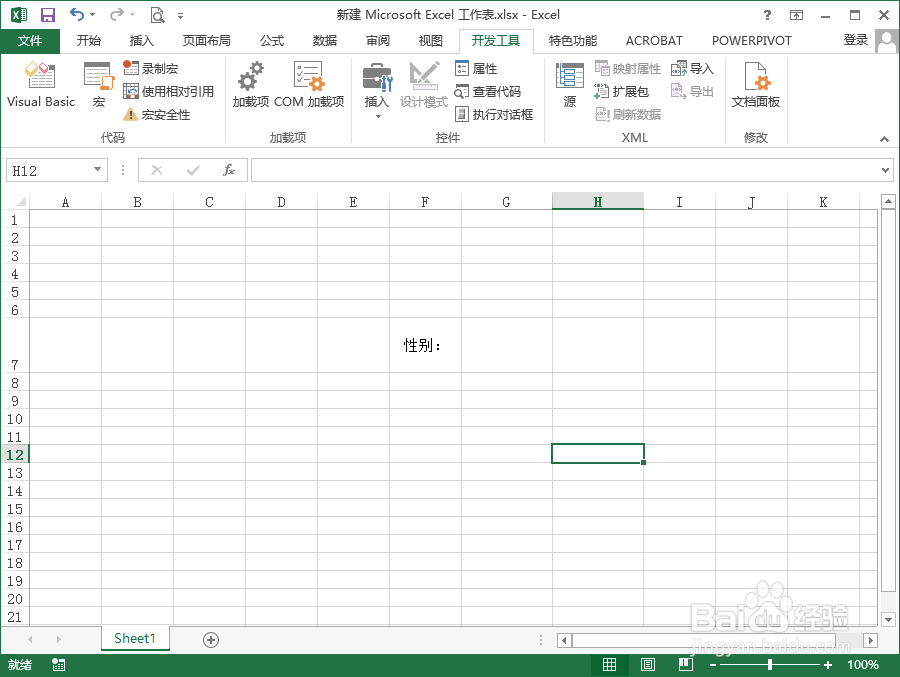Select row 12 header

15,454
